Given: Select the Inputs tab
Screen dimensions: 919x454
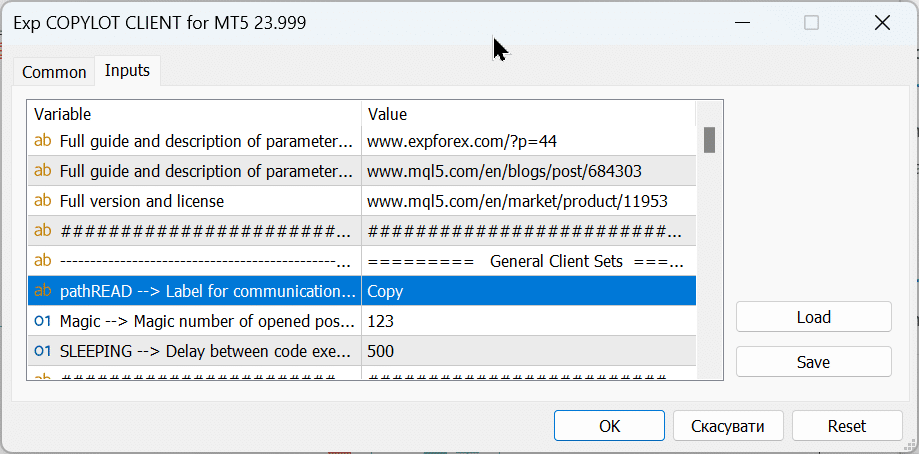Looking at the screenshot, I should click(x=127, y=71).
